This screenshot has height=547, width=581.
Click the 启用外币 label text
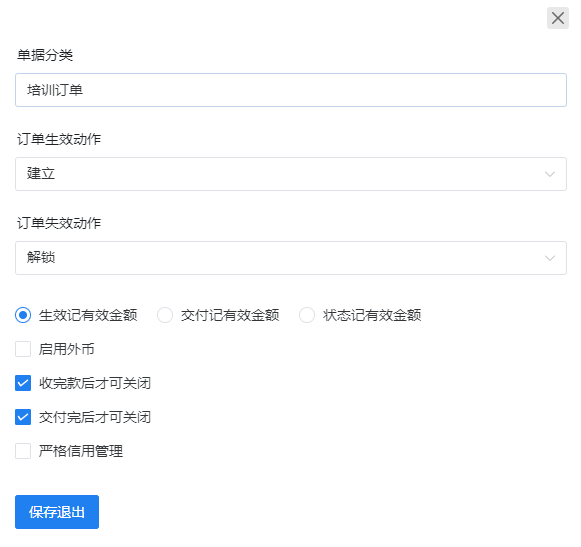pos(67,349)
